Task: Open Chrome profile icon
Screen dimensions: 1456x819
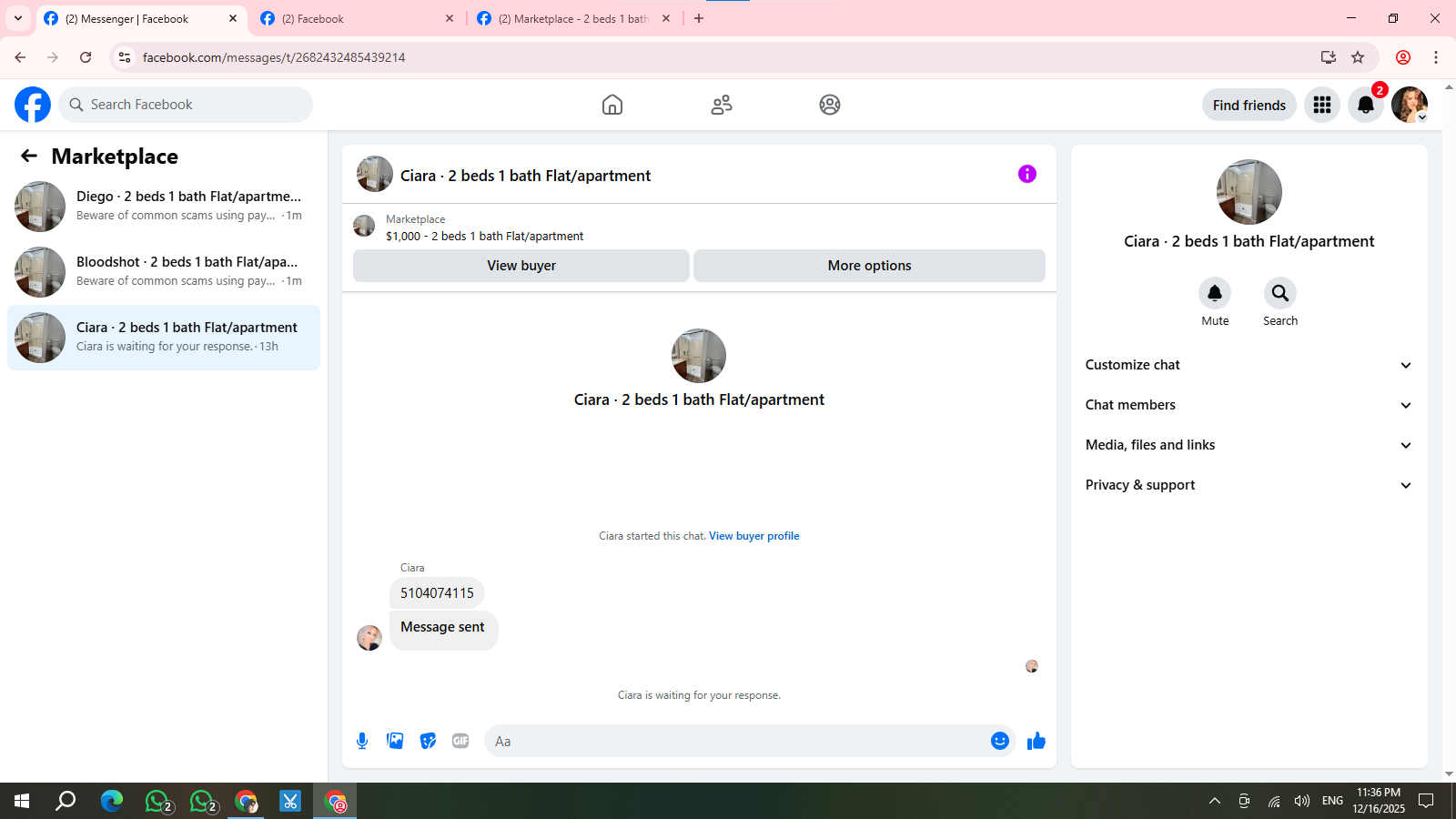Action: pyautogui.click(x=1403, y=57)
